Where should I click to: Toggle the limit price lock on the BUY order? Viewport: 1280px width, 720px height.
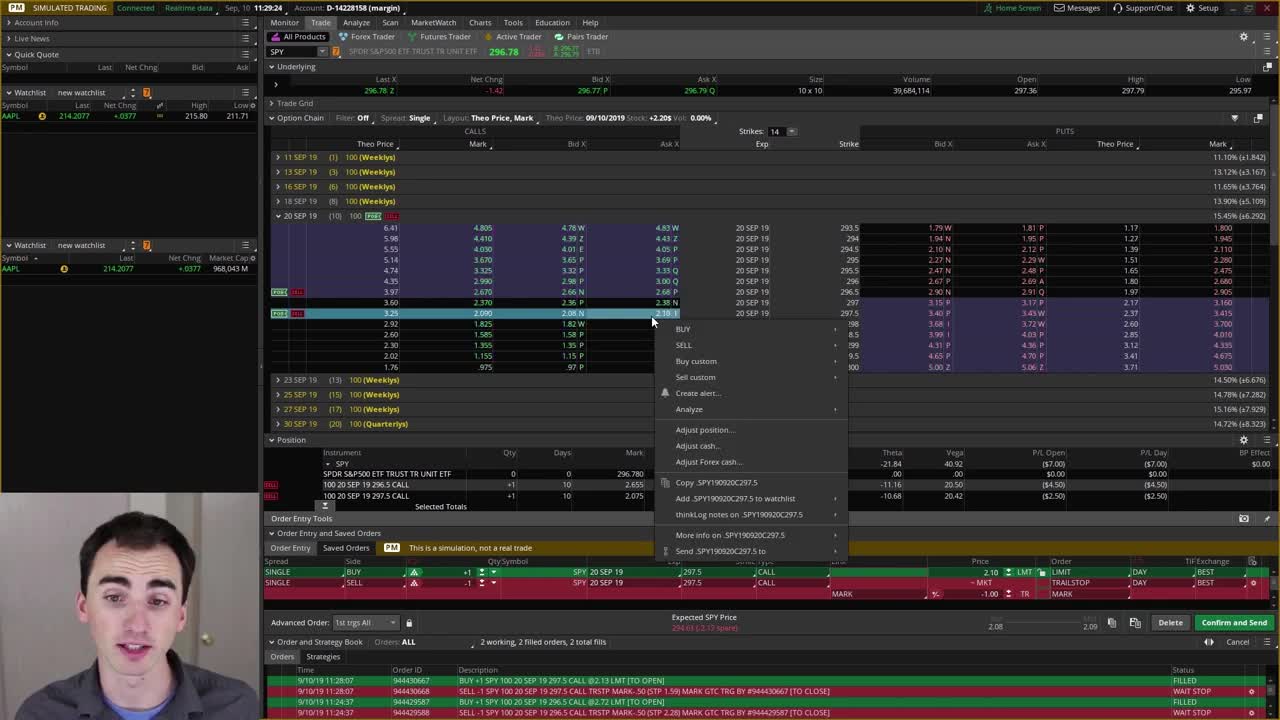pos(1041,572)
